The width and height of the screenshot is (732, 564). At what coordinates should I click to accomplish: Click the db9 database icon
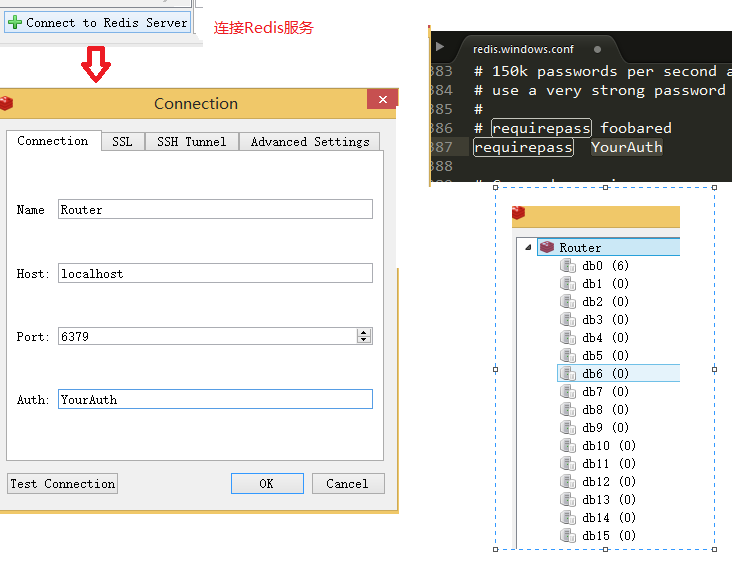(568, 428)
